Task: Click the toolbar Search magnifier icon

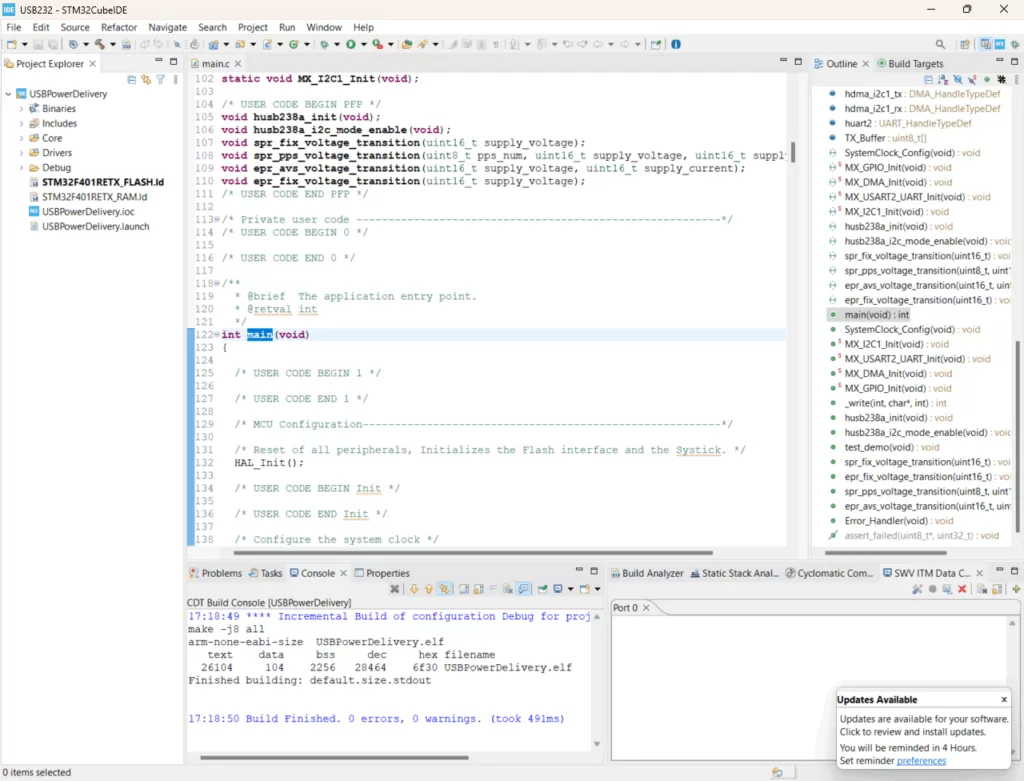Action: pos(940,44)
